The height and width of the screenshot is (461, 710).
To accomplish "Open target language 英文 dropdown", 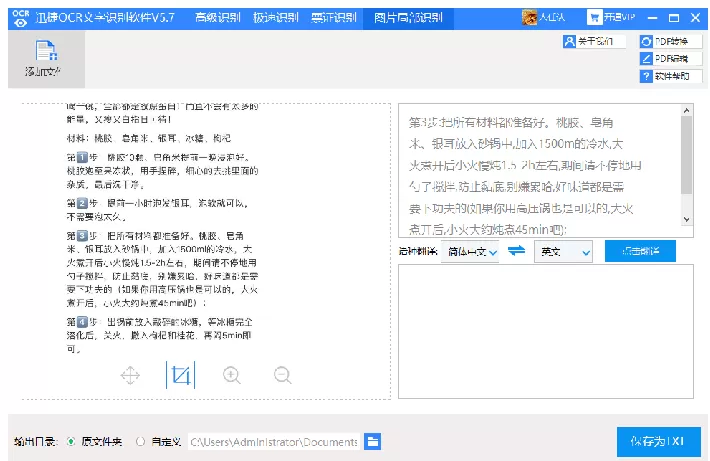I will point(563,251).
